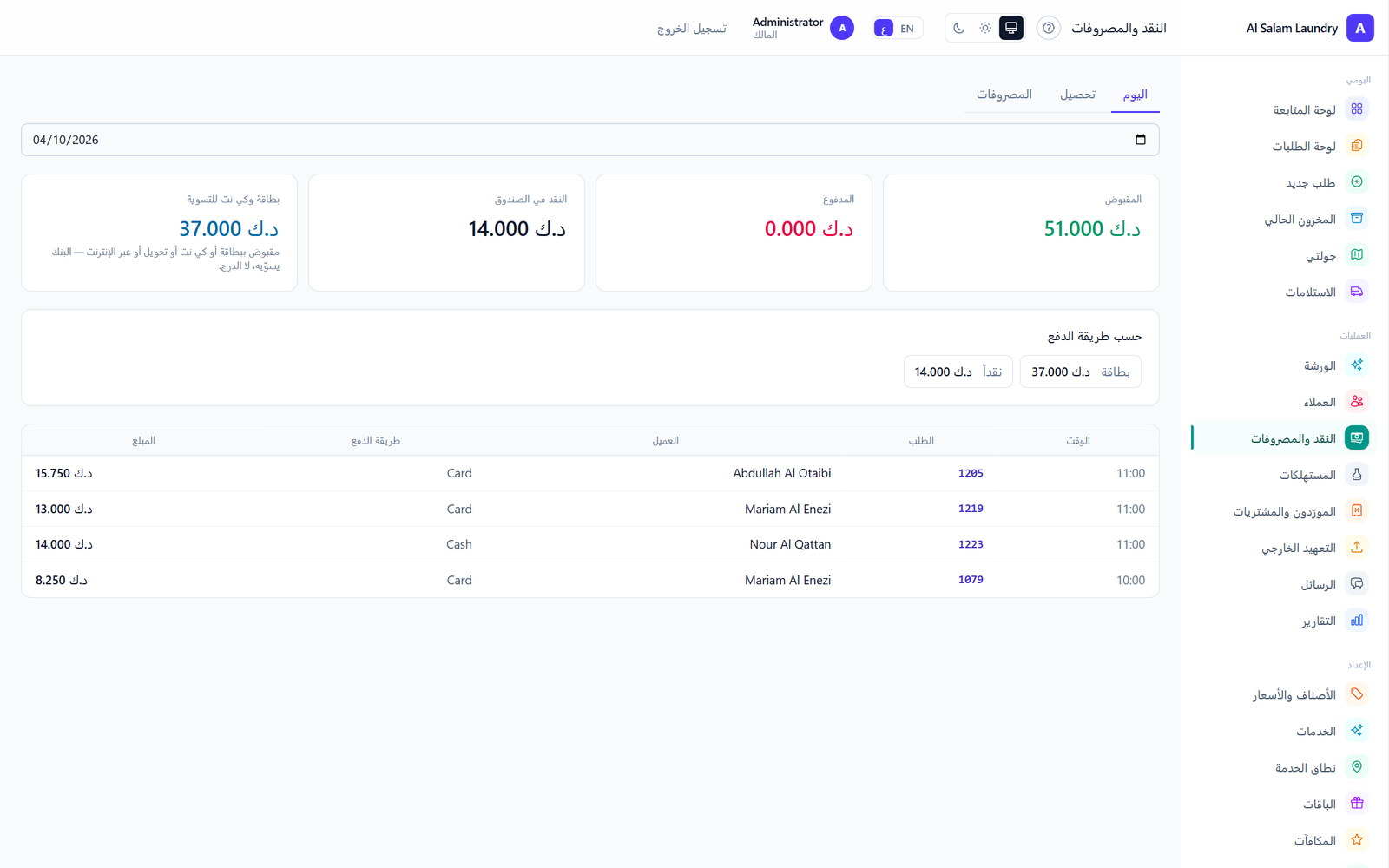
Task: Open العملاء customers icon
Action: point(1357,402)
